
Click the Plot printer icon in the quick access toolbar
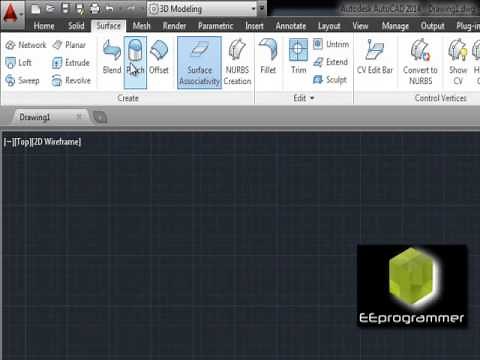[x=95, y=9]
